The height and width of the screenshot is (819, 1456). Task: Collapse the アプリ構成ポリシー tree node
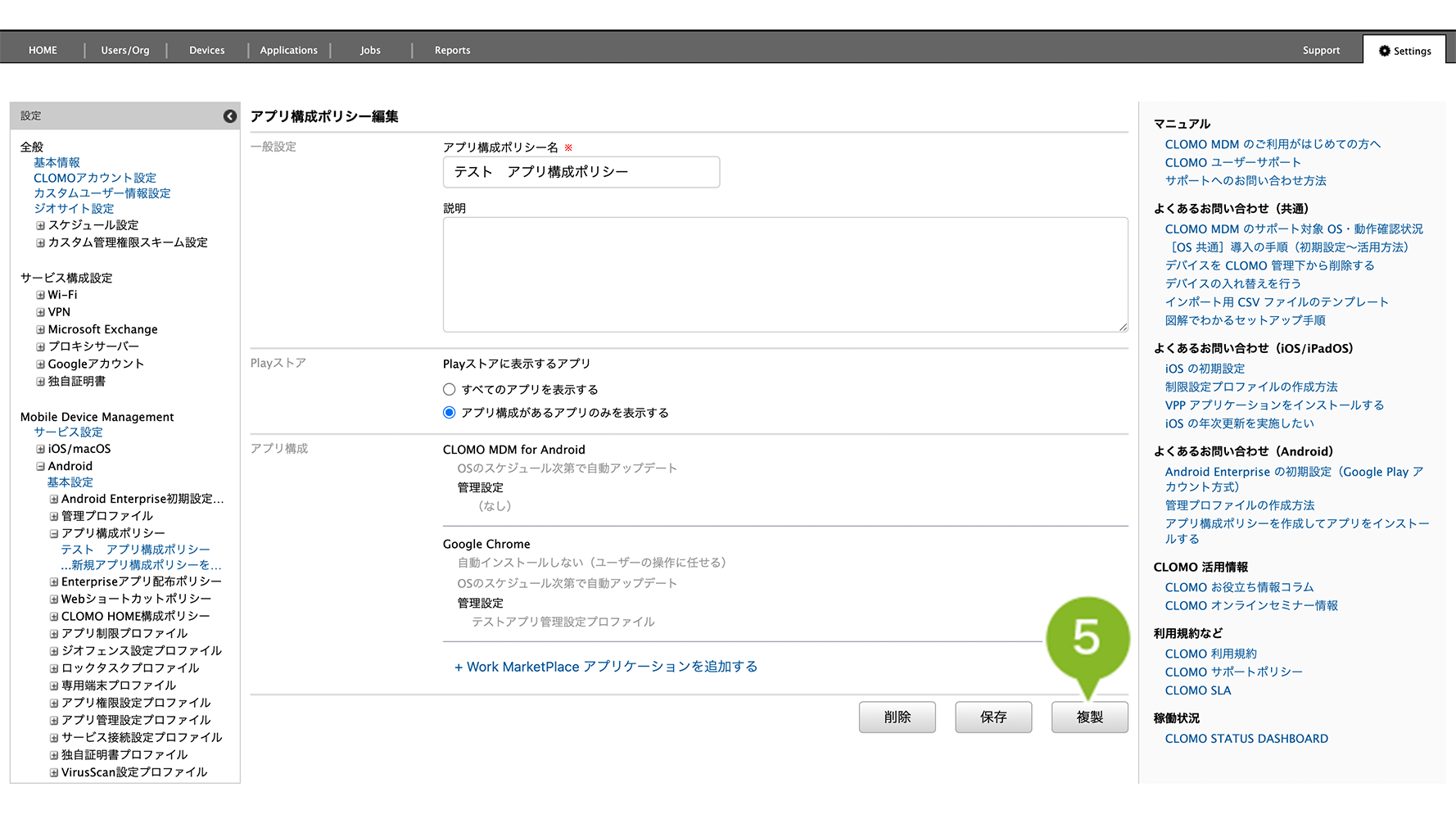pyautogui.click(x=54, y=533)
